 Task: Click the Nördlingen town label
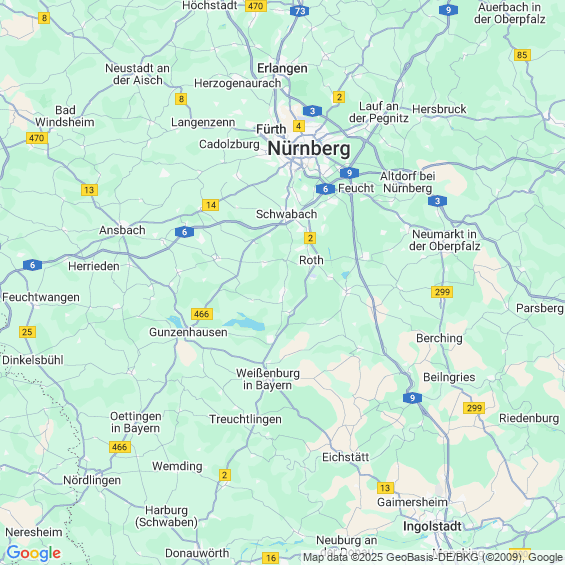click(92, 480)
